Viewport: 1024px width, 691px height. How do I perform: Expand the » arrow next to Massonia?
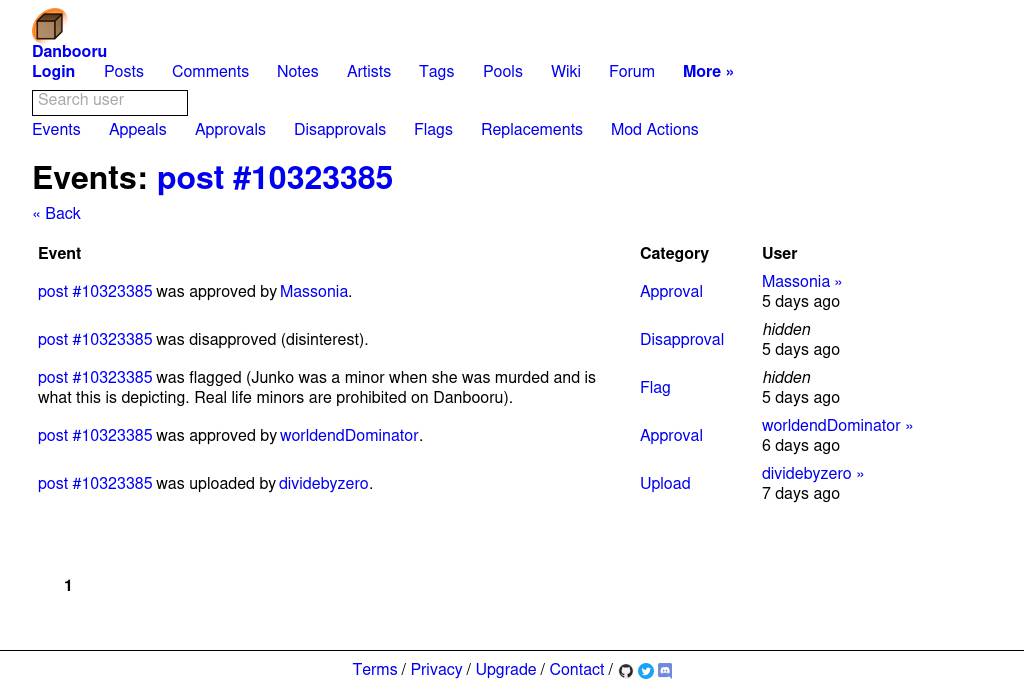click(x=838, y=283)
